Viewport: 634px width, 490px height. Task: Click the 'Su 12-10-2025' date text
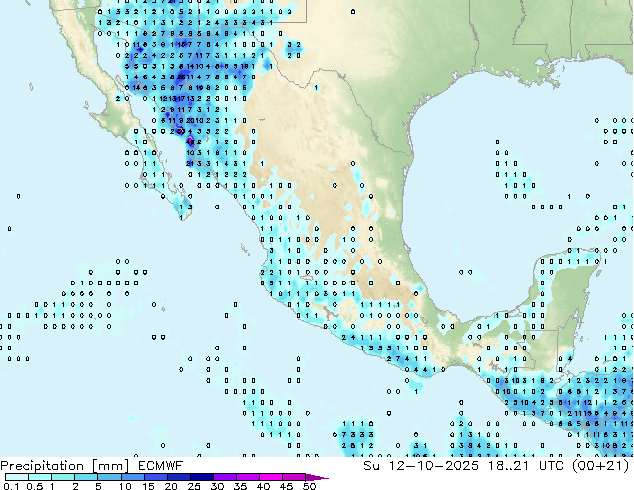(421, 466)
